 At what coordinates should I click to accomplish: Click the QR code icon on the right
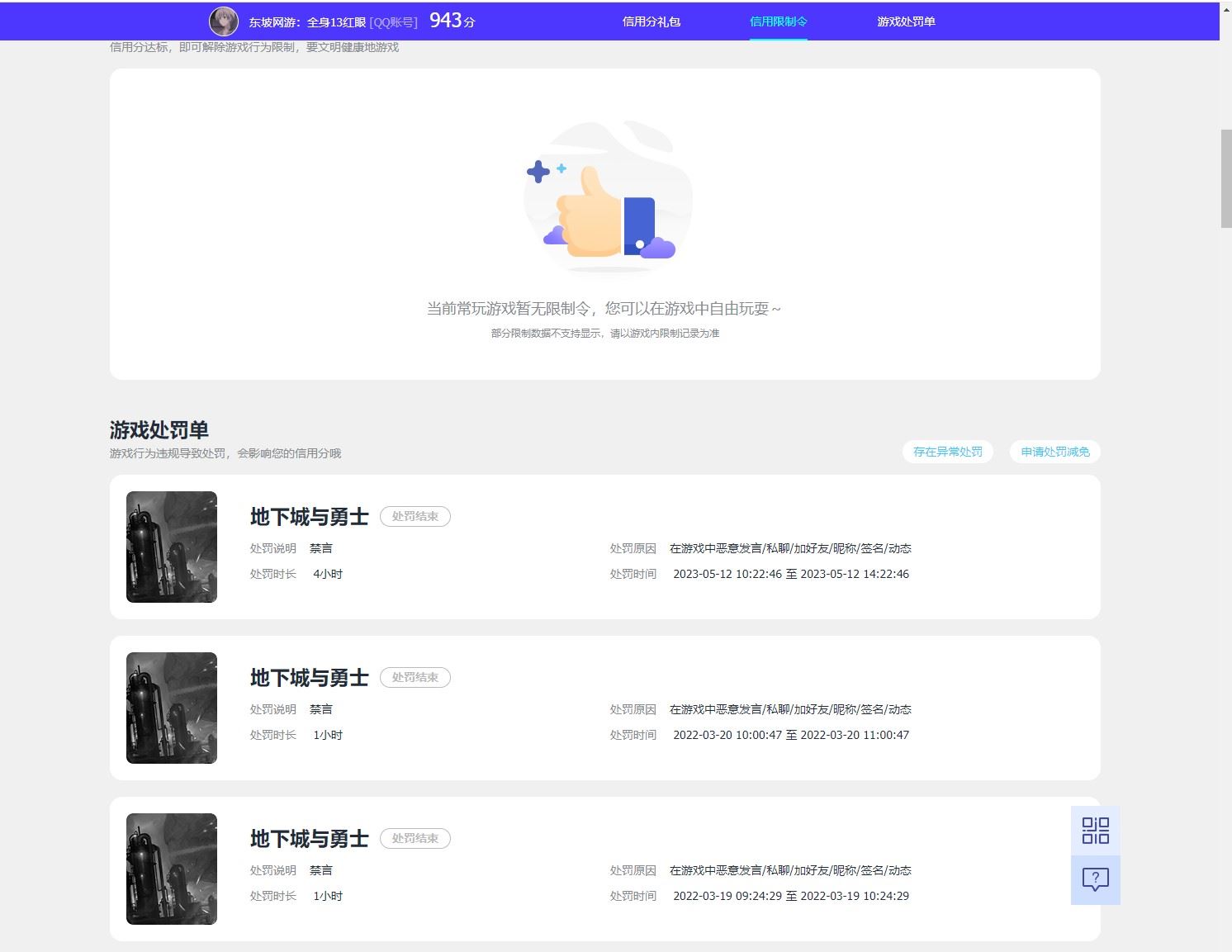pos(1094,831)
